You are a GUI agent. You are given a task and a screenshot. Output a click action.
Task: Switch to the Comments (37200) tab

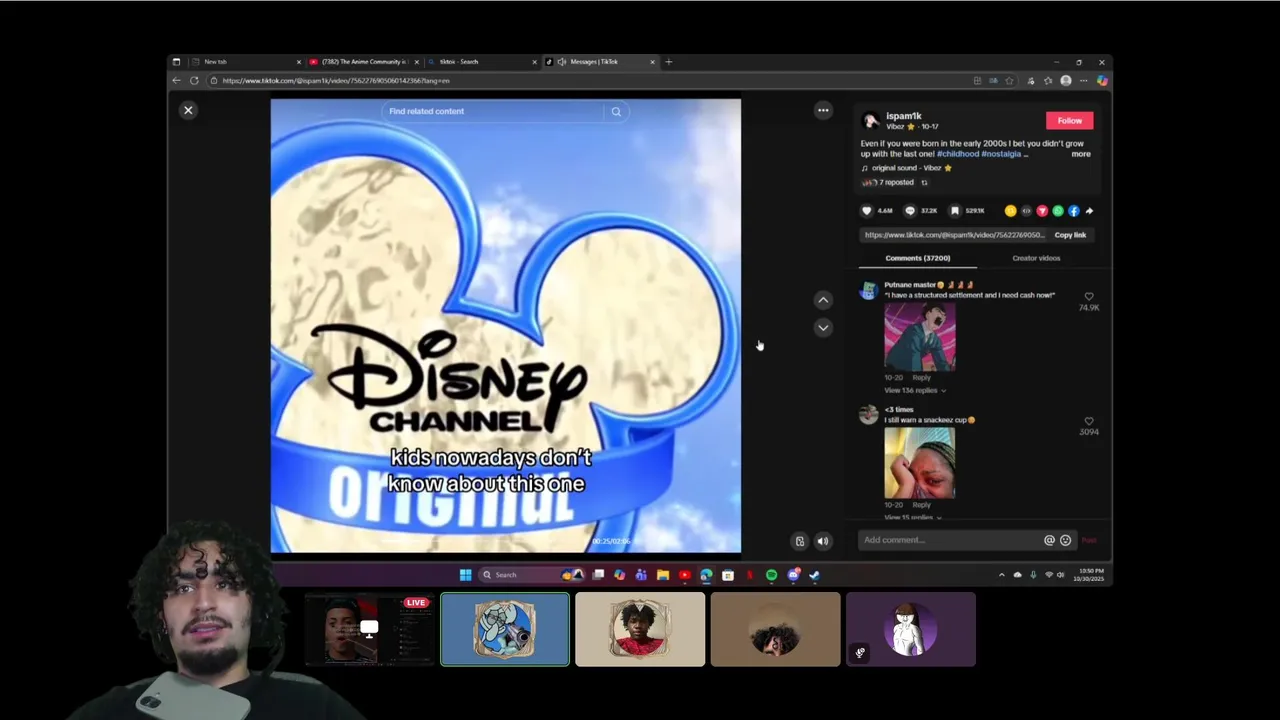point(917,258)
